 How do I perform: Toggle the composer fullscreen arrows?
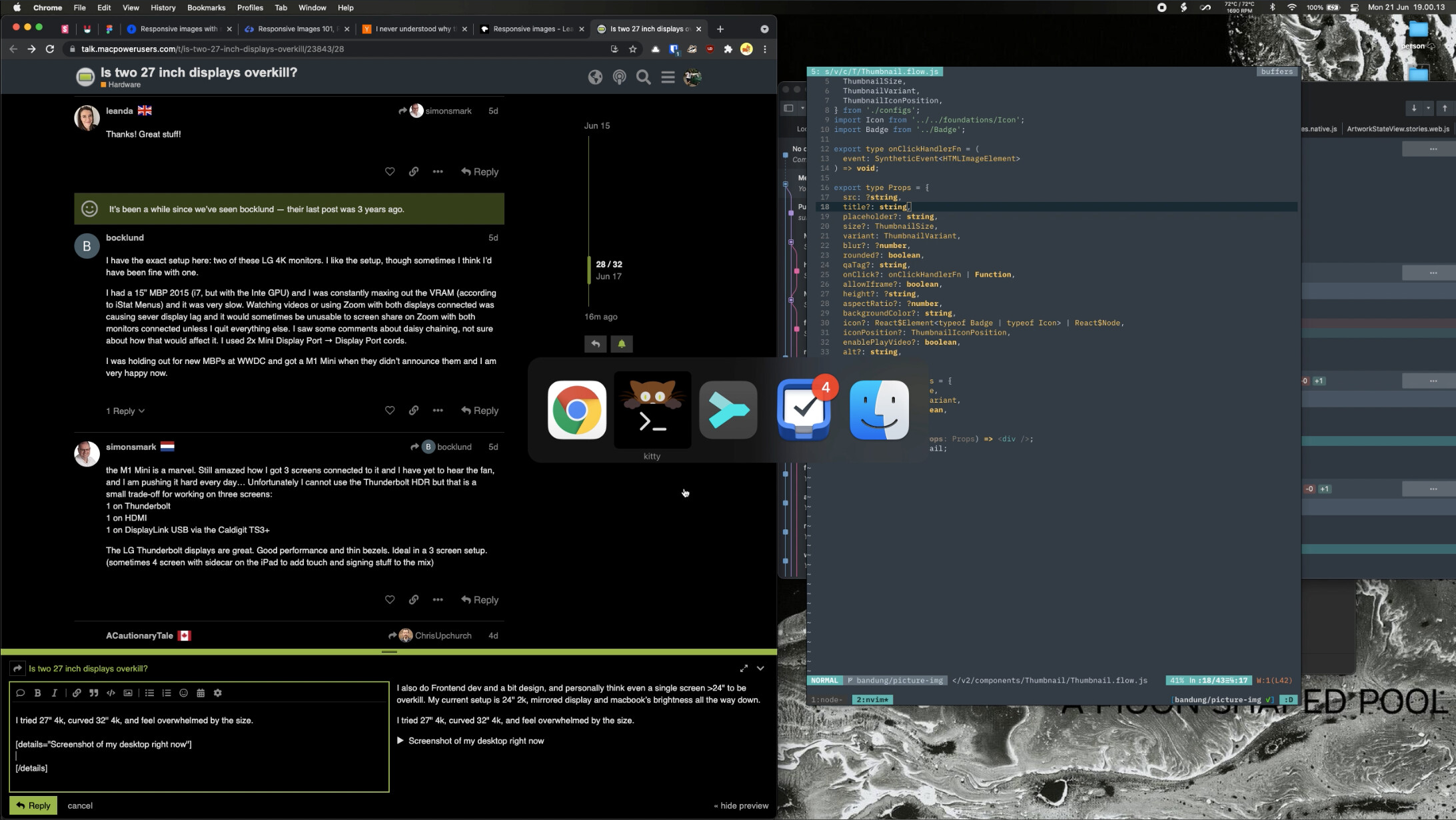coord(744,668)
